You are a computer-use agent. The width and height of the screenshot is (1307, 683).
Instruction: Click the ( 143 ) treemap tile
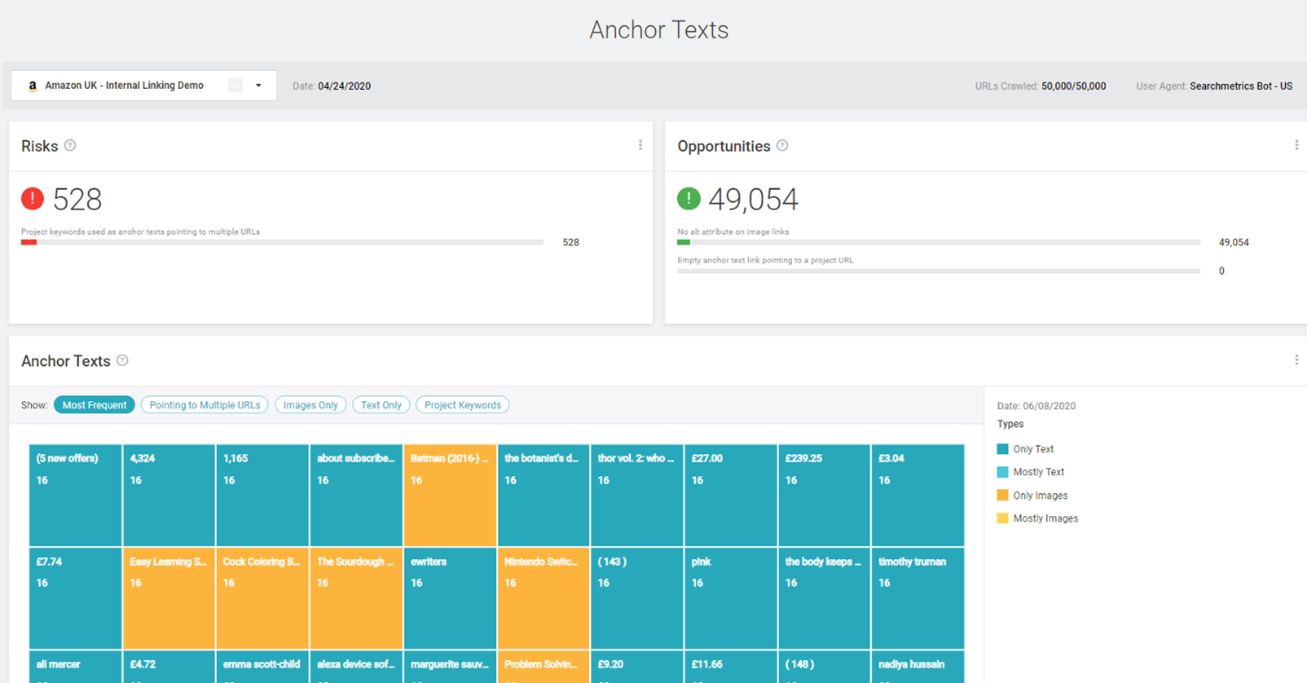click(x=637, y=598)
